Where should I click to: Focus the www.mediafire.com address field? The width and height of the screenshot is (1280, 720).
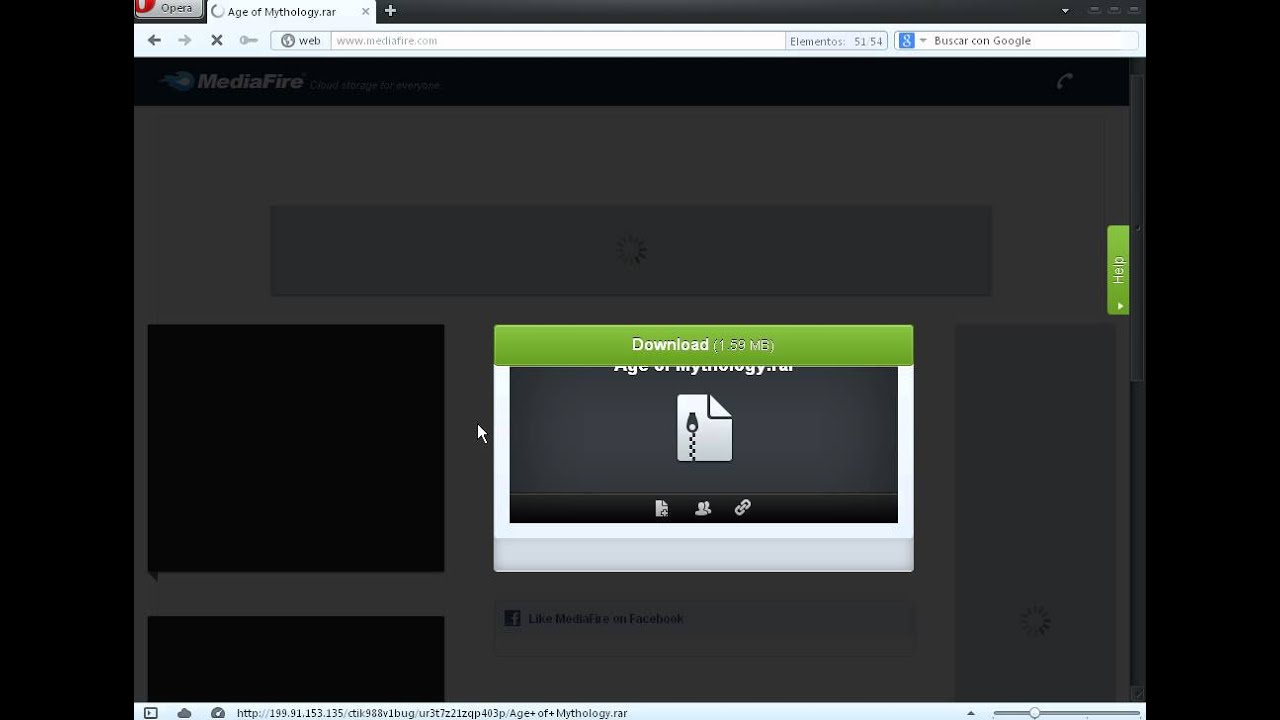558,41
